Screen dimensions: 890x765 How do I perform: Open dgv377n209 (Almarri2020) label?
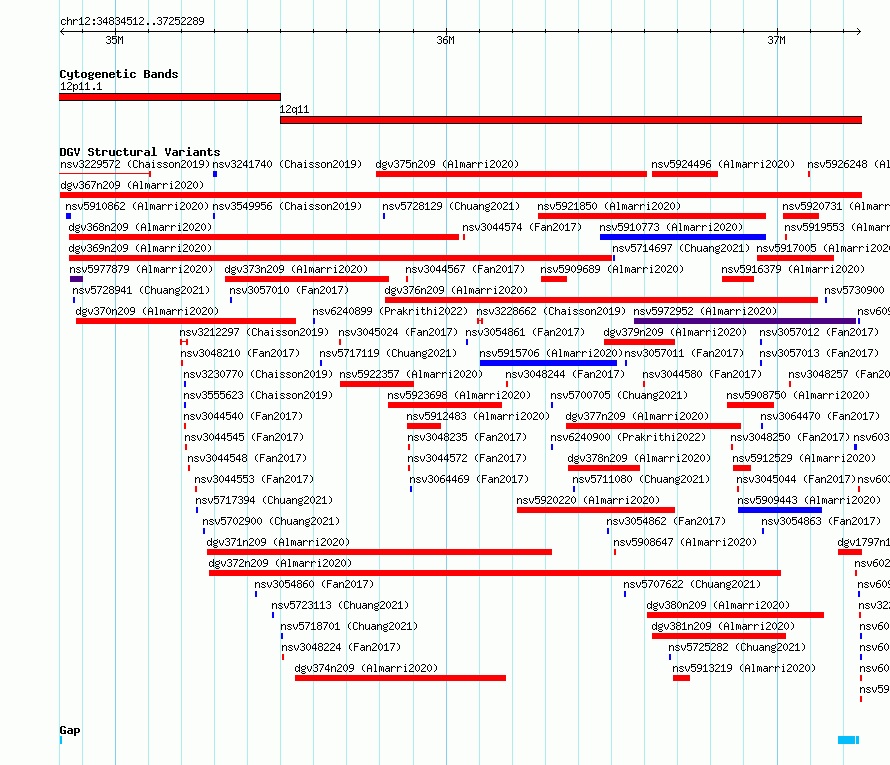[637, 416]
